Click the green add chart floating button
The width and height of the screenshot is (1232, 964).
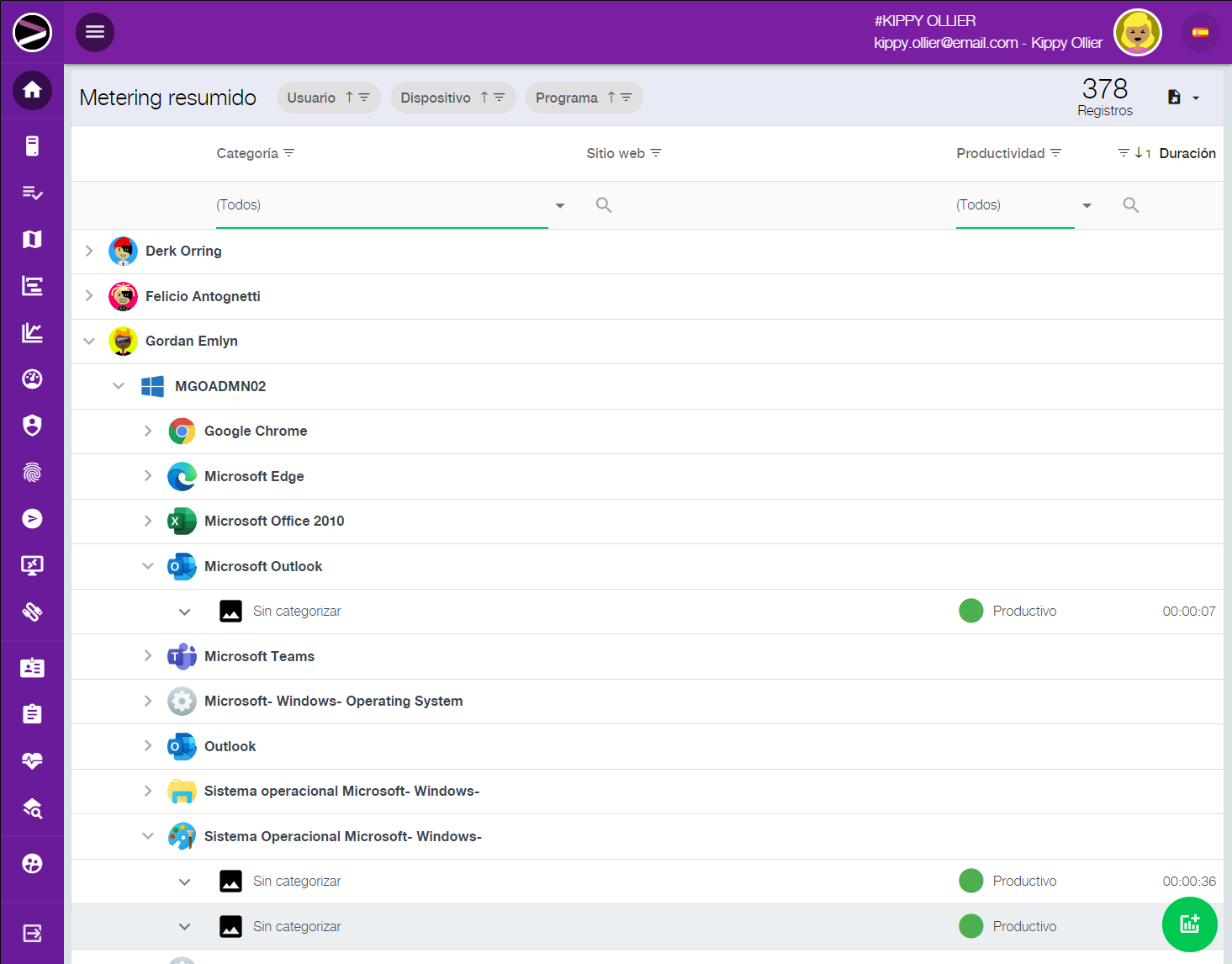1189,924
